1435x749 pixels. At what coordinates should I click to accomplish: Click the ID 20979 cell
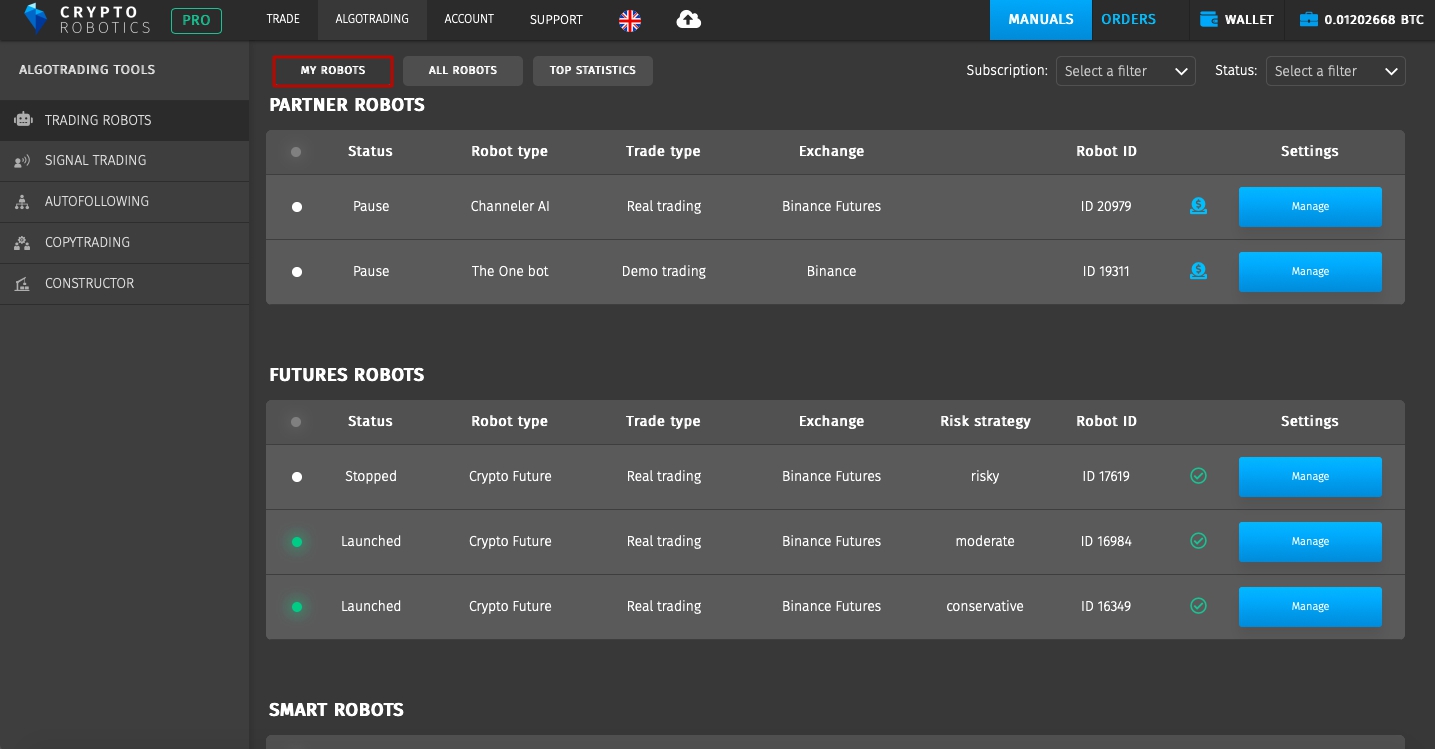point(1106,207)
